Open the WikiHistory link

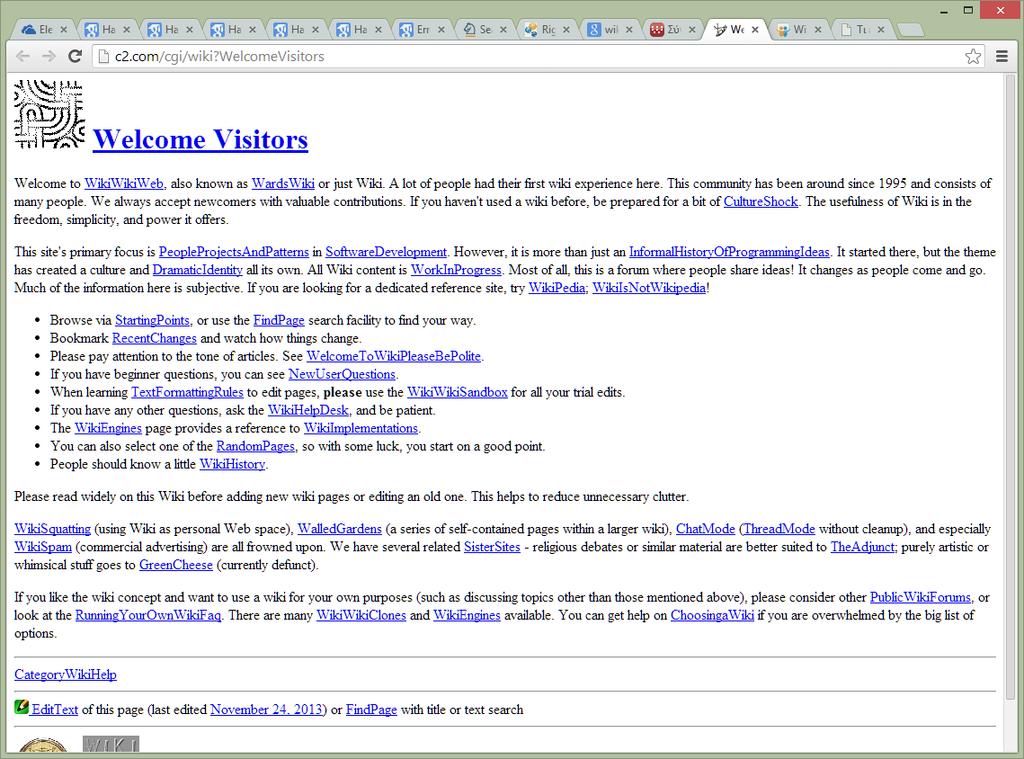point(232,464)
